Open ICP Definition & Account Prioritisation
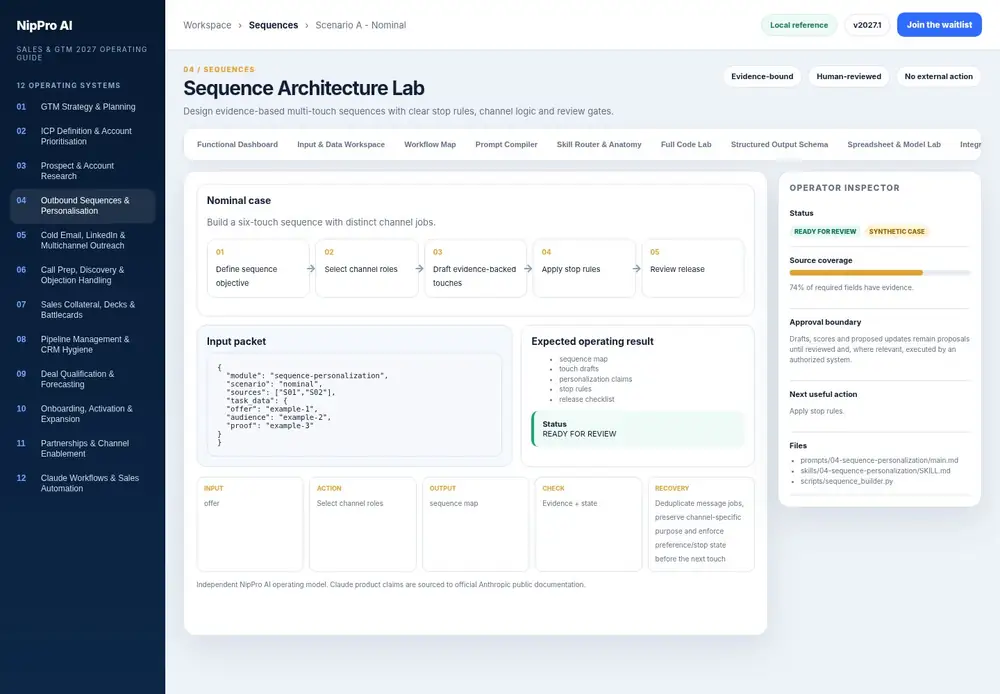 82,136
